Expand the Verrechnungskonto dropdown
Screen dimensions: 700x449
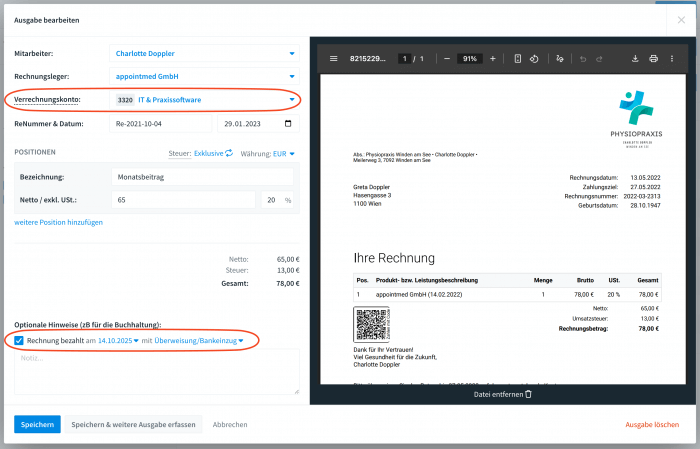[292, 100]
